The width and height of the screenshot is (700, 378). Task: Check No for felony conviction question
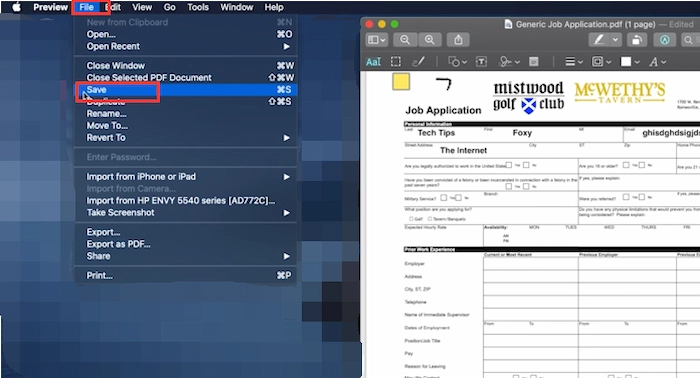point(526,186)
